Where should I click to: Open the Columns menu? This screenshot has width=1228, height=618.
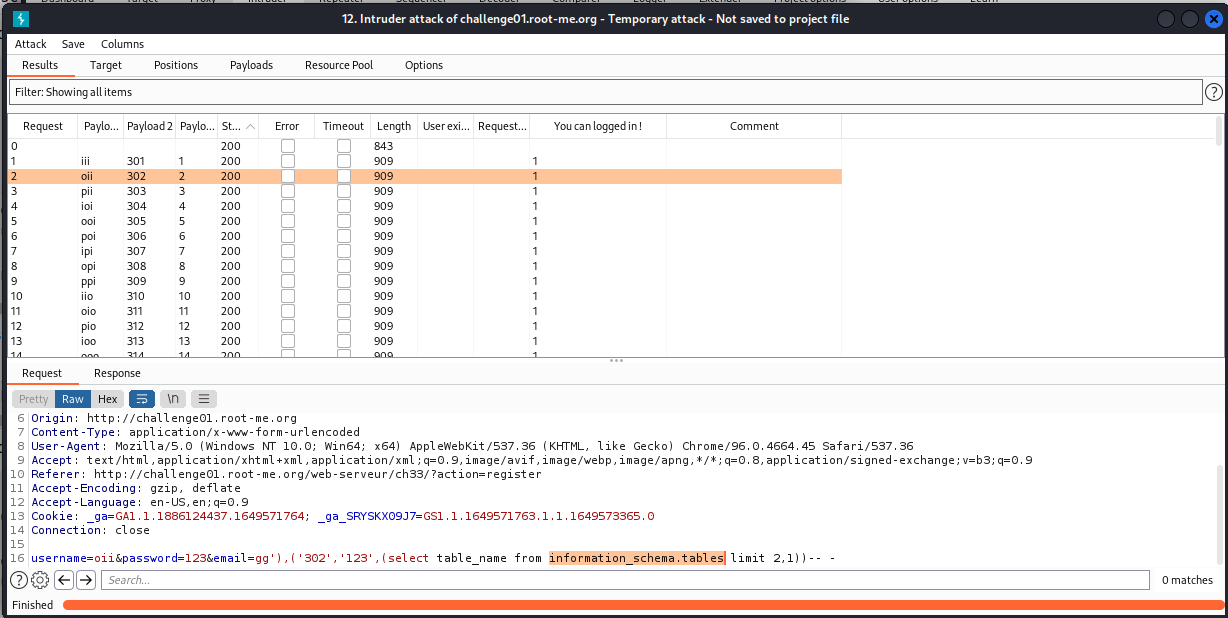tap(123, 44)
